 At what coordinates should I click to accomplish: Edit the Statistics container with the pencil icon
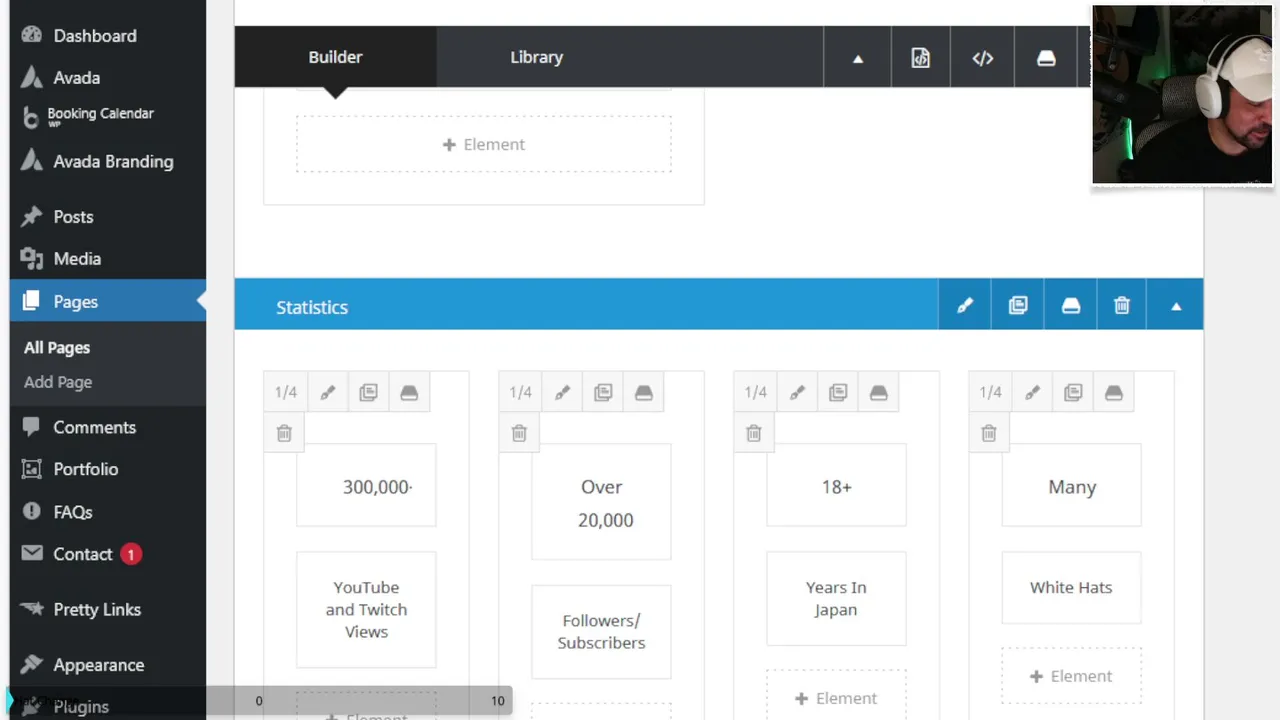(965, 306)
